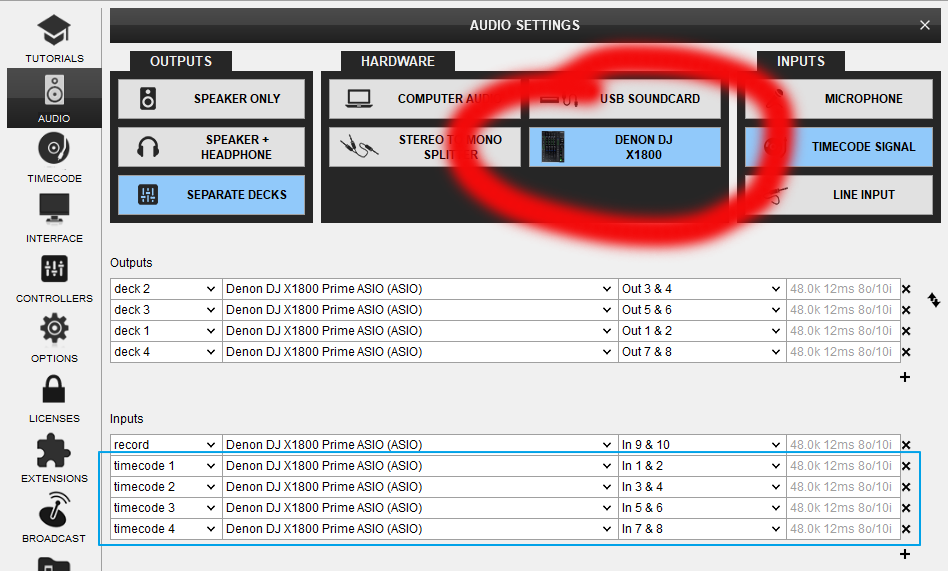Open the deck 4 source dropdown
Image resolution: width=948 pixels, height=571 pixels.
(x=166, y=352)
